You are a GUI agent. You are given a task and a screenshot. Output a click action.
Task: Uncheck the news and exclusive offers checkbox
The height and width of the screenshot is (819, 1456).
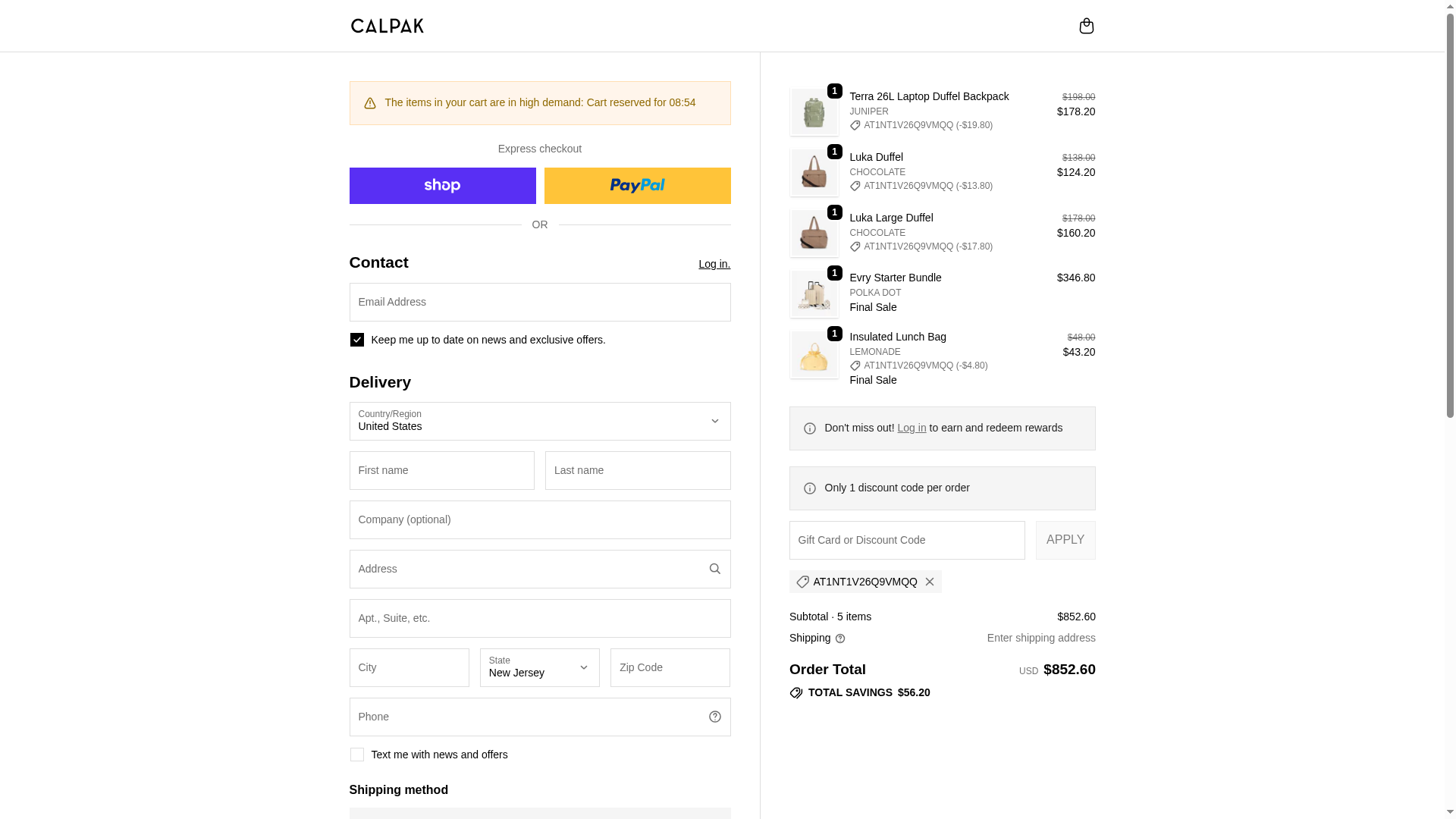[357, 340]
